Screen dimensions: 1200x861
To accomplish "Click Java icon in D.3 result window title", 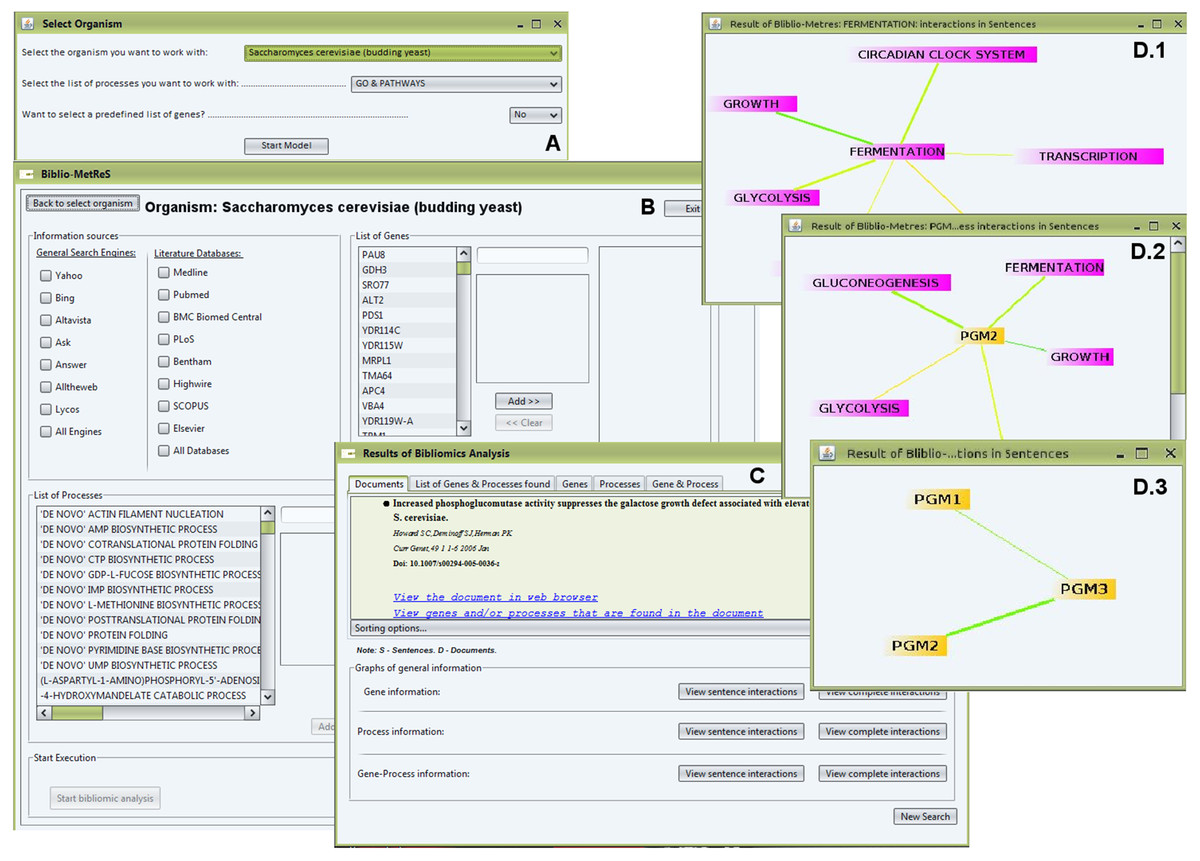I will (827, 453).
